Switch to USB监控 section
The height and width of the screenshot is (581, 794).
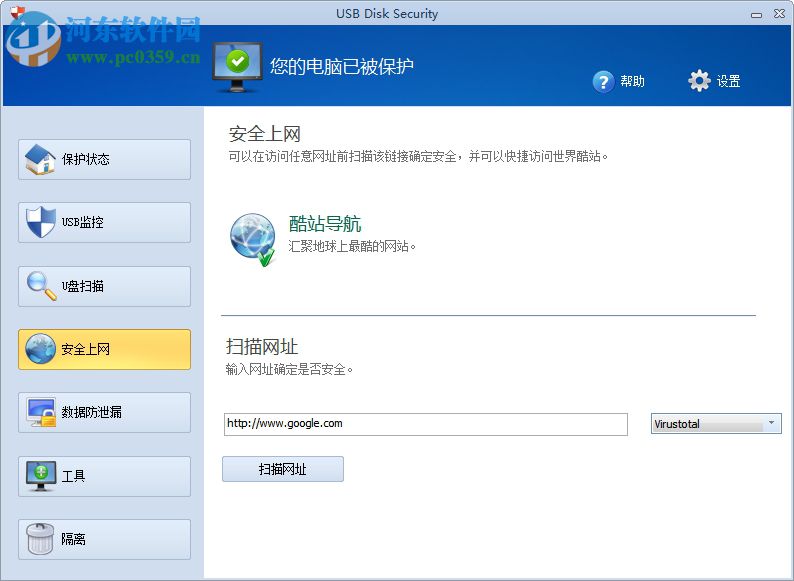[x=104, y=222]
